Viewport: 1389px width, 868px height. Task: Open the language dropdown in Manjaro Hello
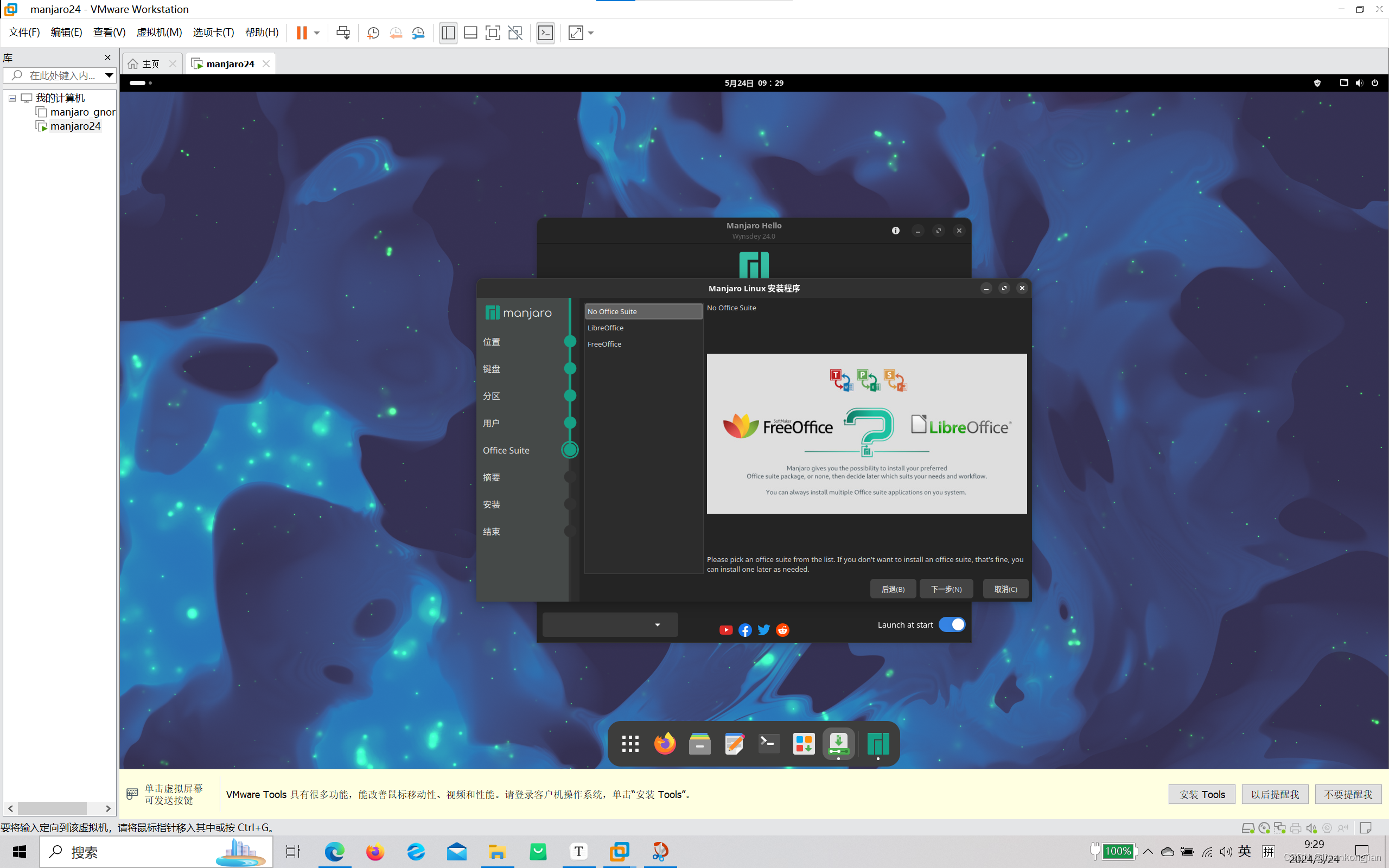(610, 624)
